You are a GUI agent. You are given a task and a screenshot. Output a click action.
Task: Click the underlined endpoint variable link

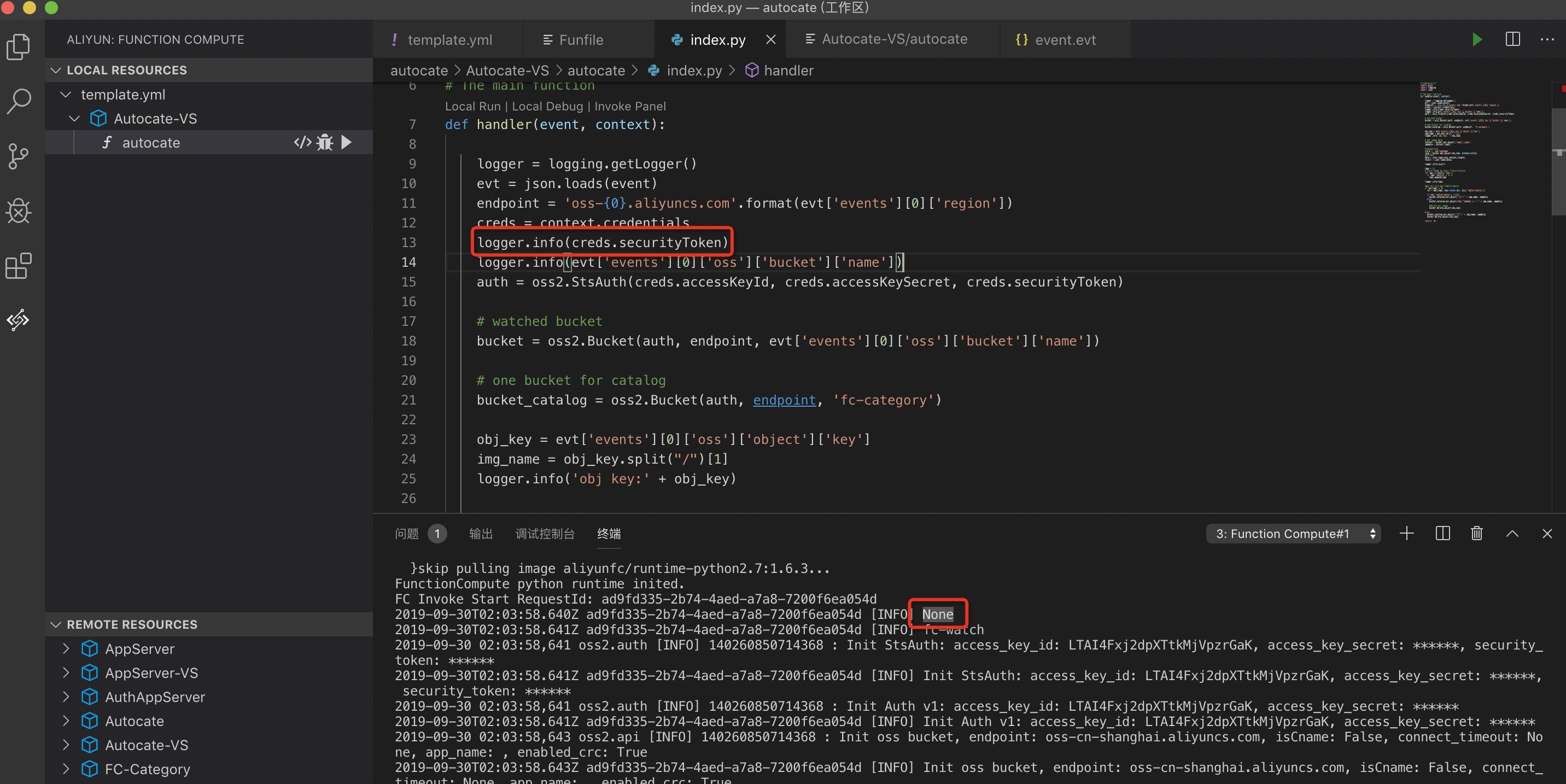click(784, 400)
